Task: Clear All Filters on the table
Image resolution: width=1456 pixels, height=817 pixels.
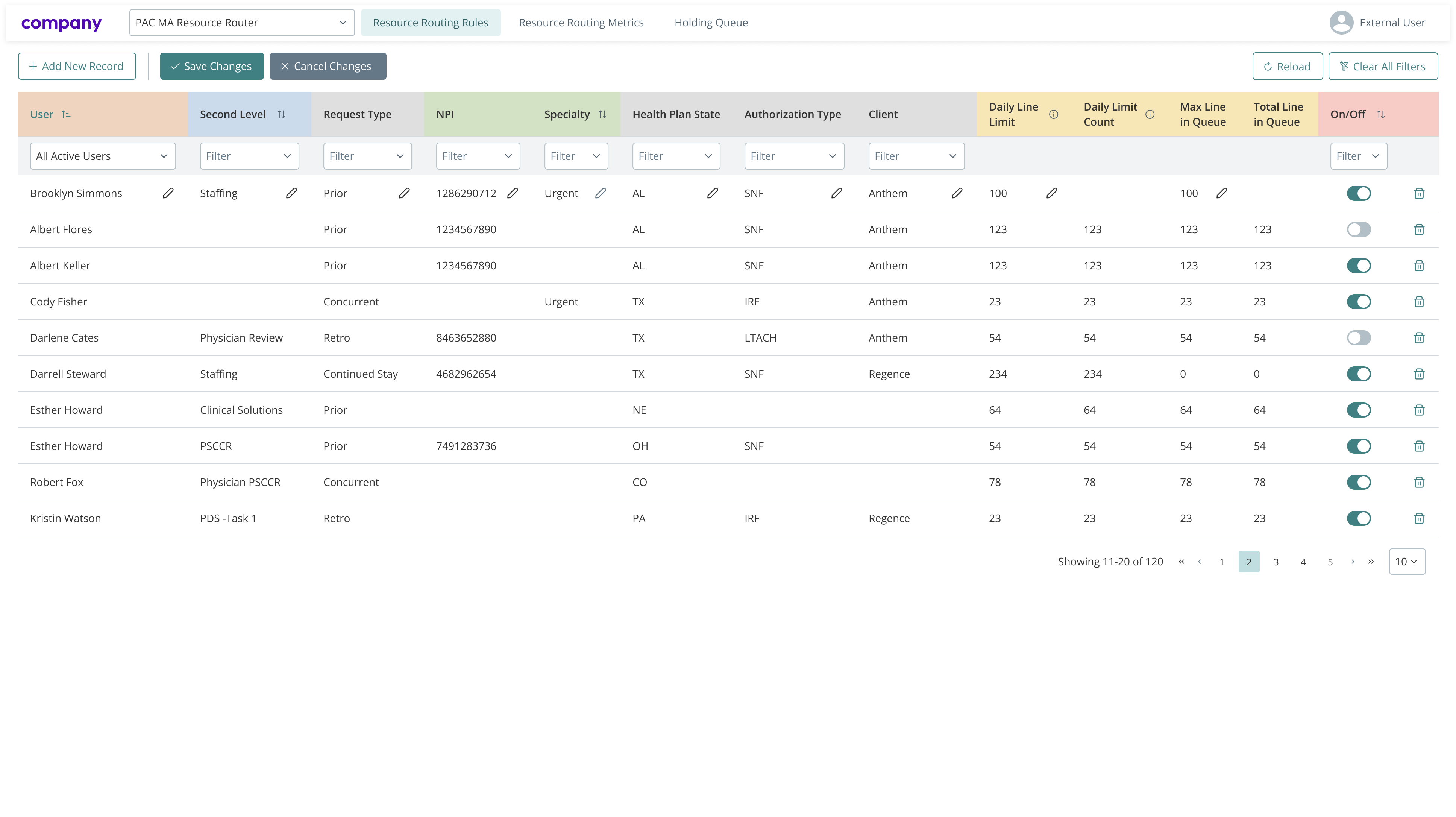Action: point(1383,65)
